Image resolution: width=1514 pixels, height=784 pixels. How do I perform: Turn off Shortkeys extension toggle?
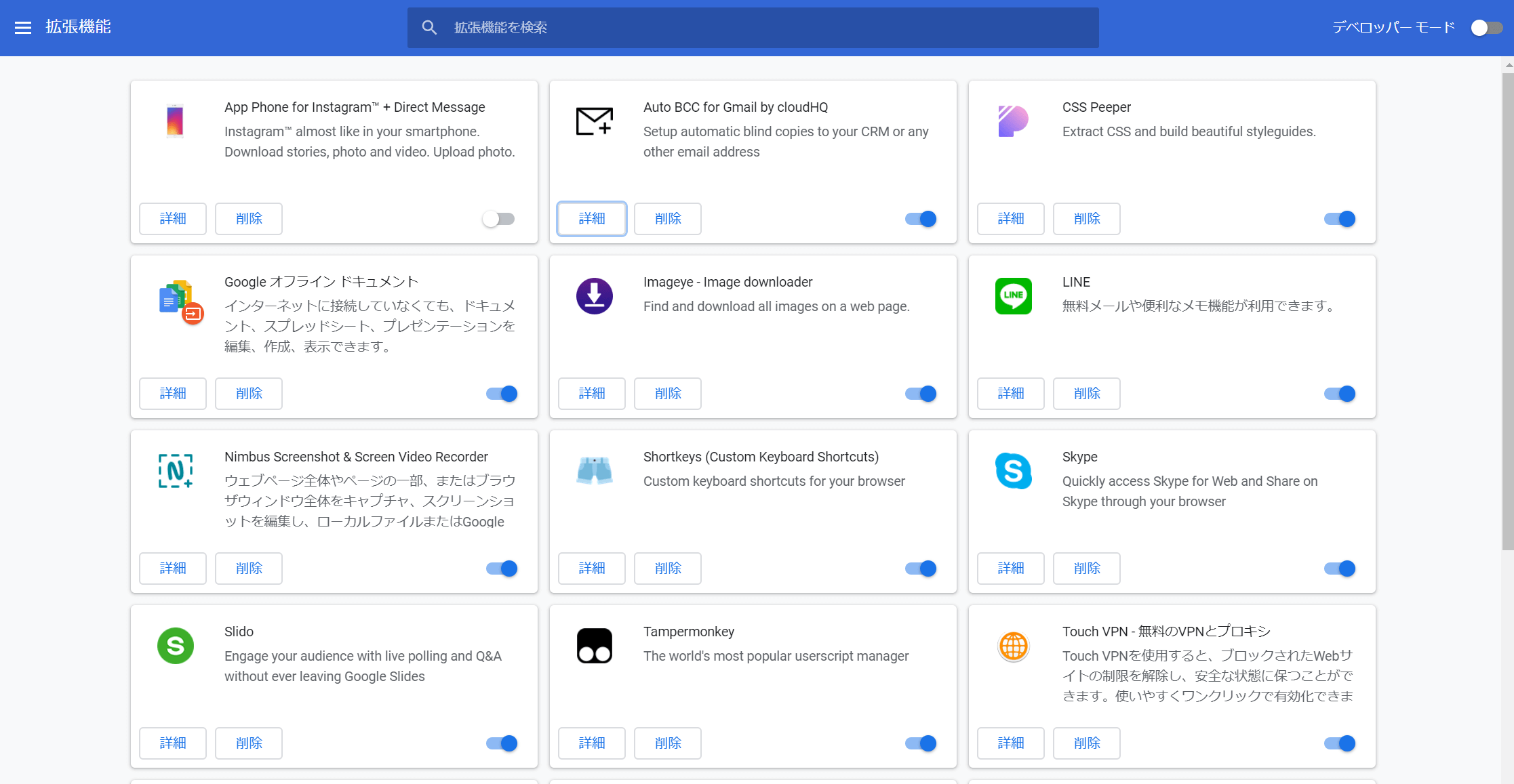(921, 569)
